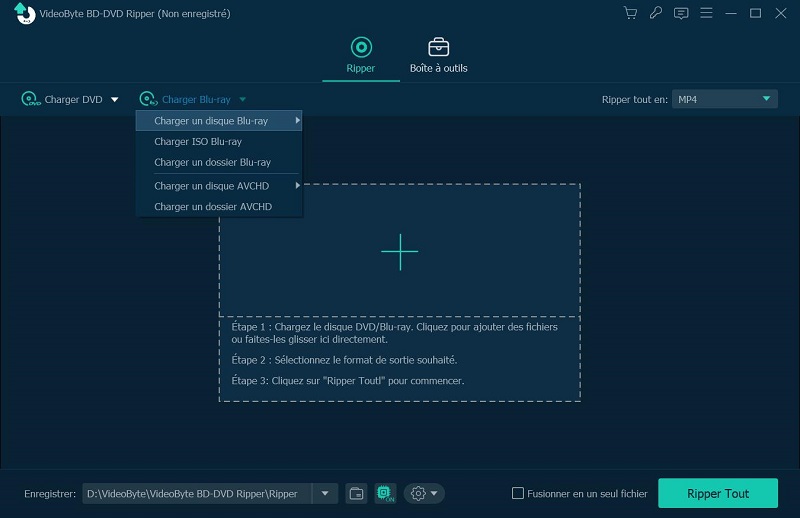The height and width of the screenshot is (518, 800).
Task: Click the Étape 1 instruction text
Action: coord(394,333)
